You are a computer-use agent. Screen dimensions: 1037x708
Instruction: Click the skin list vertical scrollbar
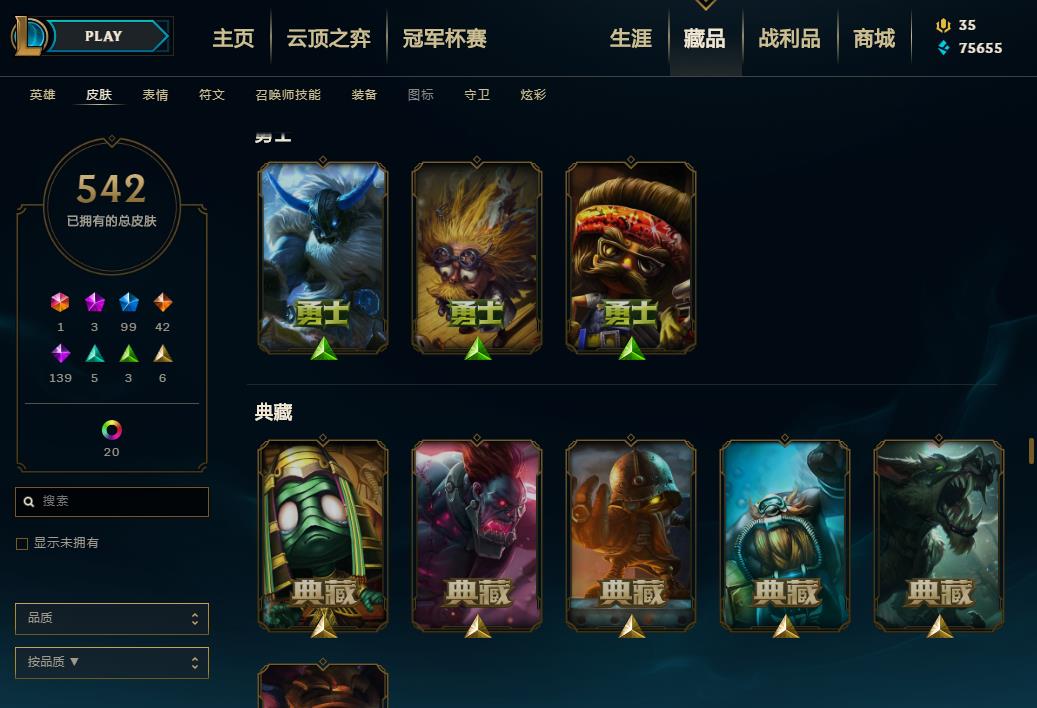coord(1031,451)
